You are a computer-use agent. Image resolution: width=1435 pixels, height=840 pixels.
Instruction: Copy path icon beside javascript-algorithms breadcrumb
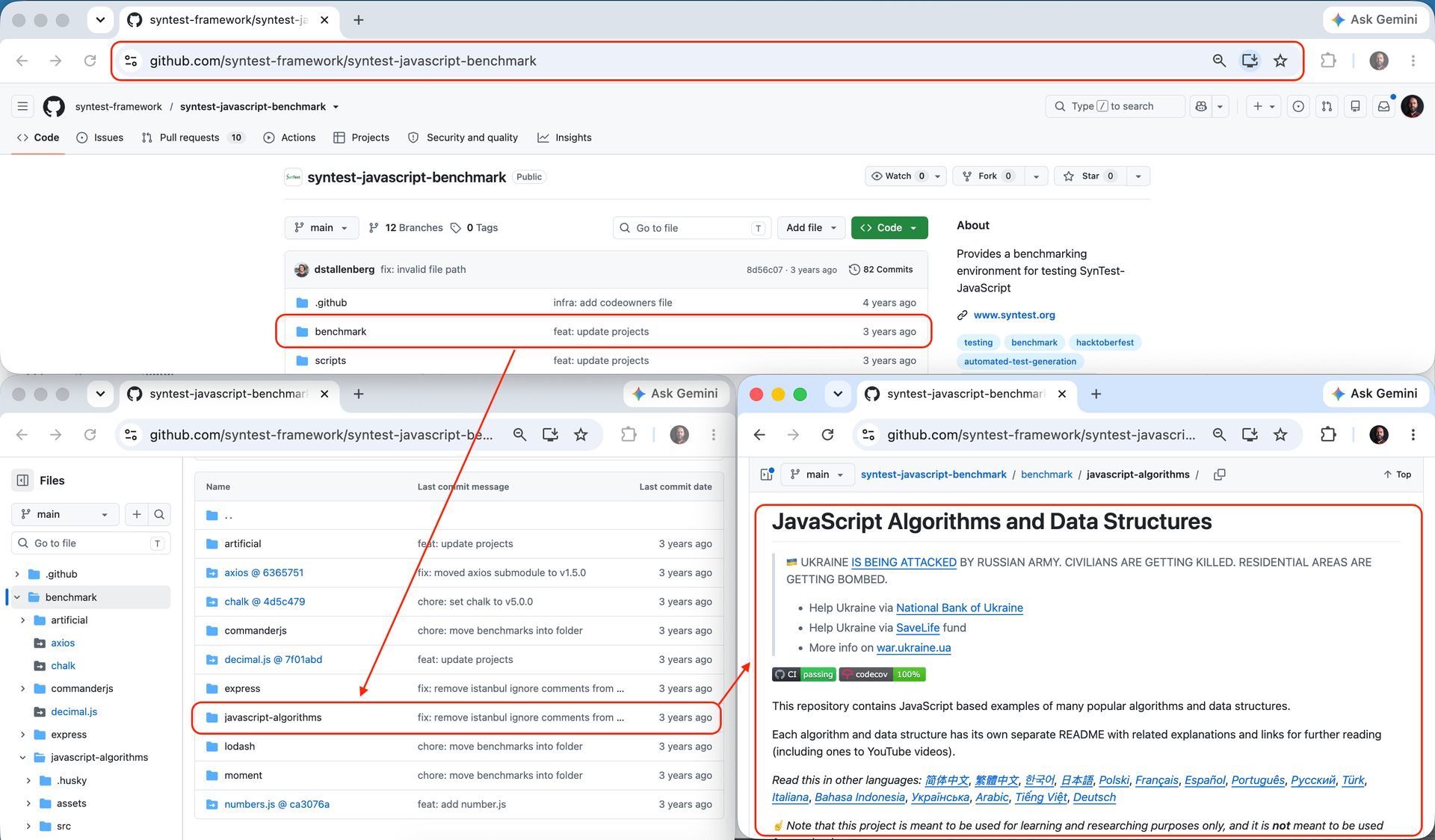[1219, 475]
